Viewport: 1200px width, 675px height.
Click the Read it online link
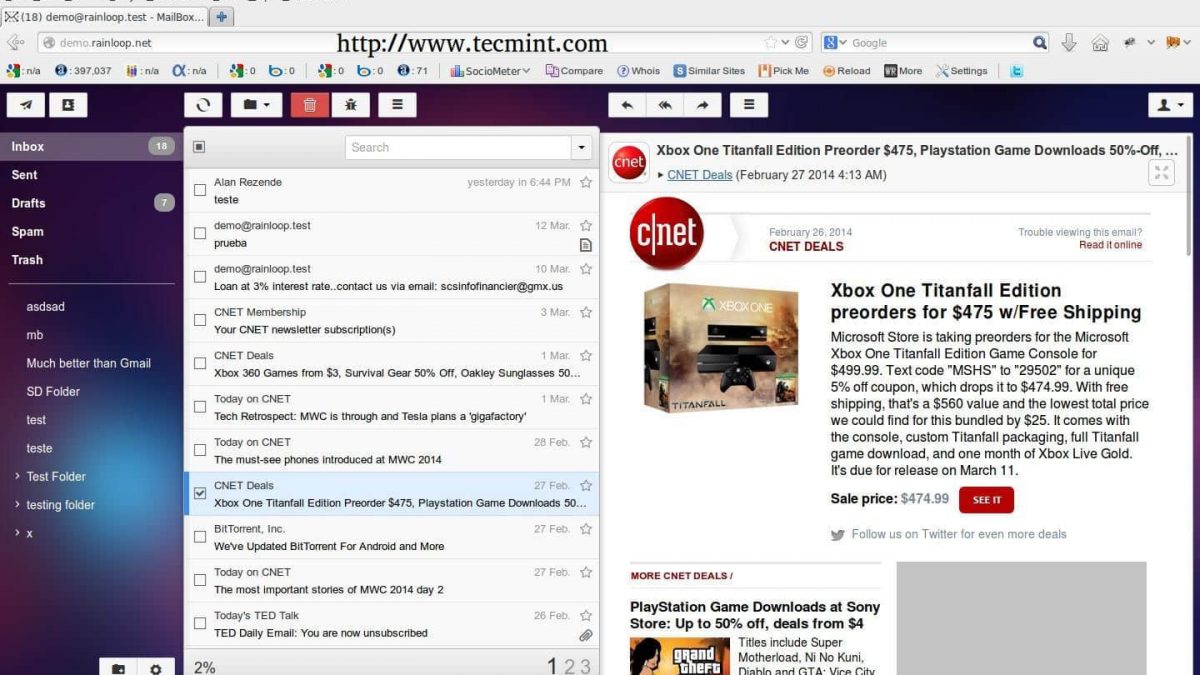(x=1110, y=245)
